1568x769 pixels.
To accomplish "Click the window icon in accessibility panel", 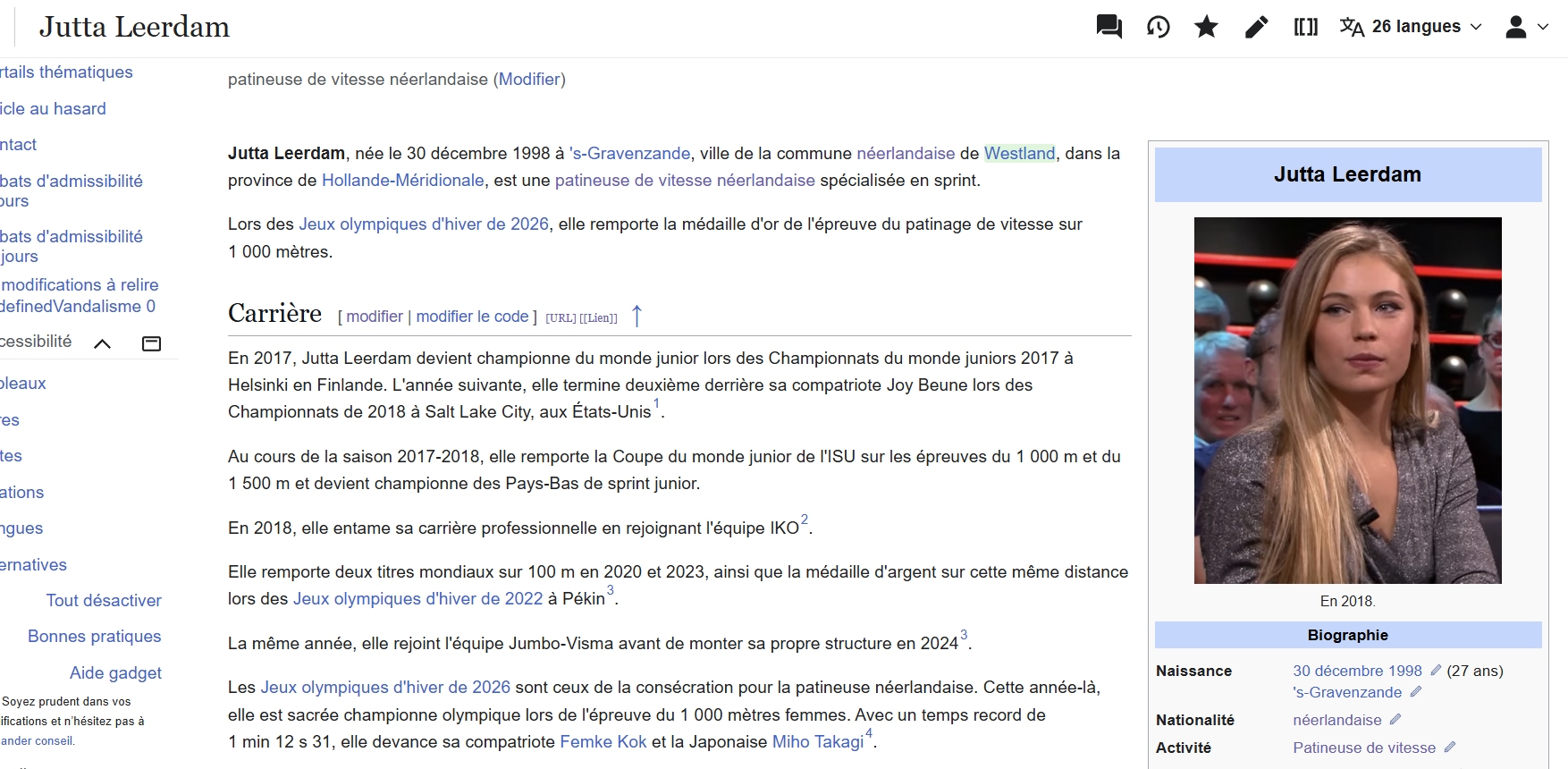I will [152, 343].
